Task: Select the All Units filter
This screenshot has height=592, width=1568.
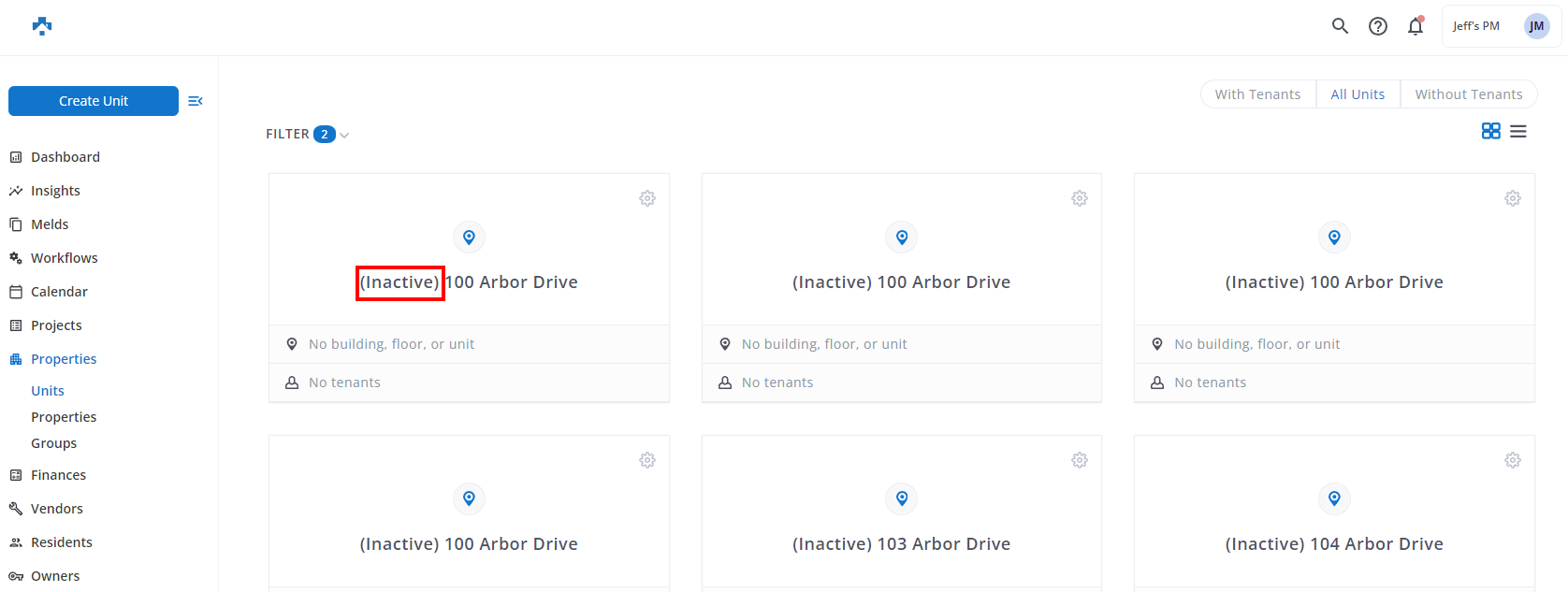Action: tap(1357, 94)
